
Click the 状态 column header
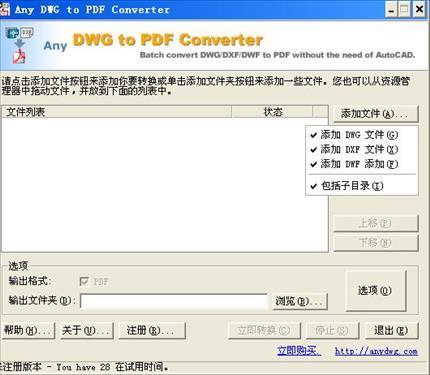click(x=272, y=112)
